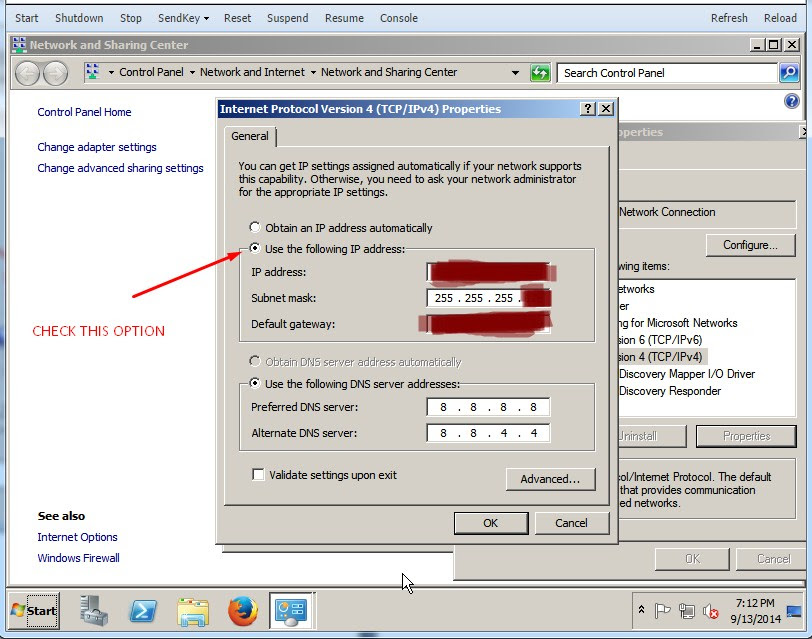Click the Subnet mask field
Screen dimensions: 812x639
coord(488,298)
